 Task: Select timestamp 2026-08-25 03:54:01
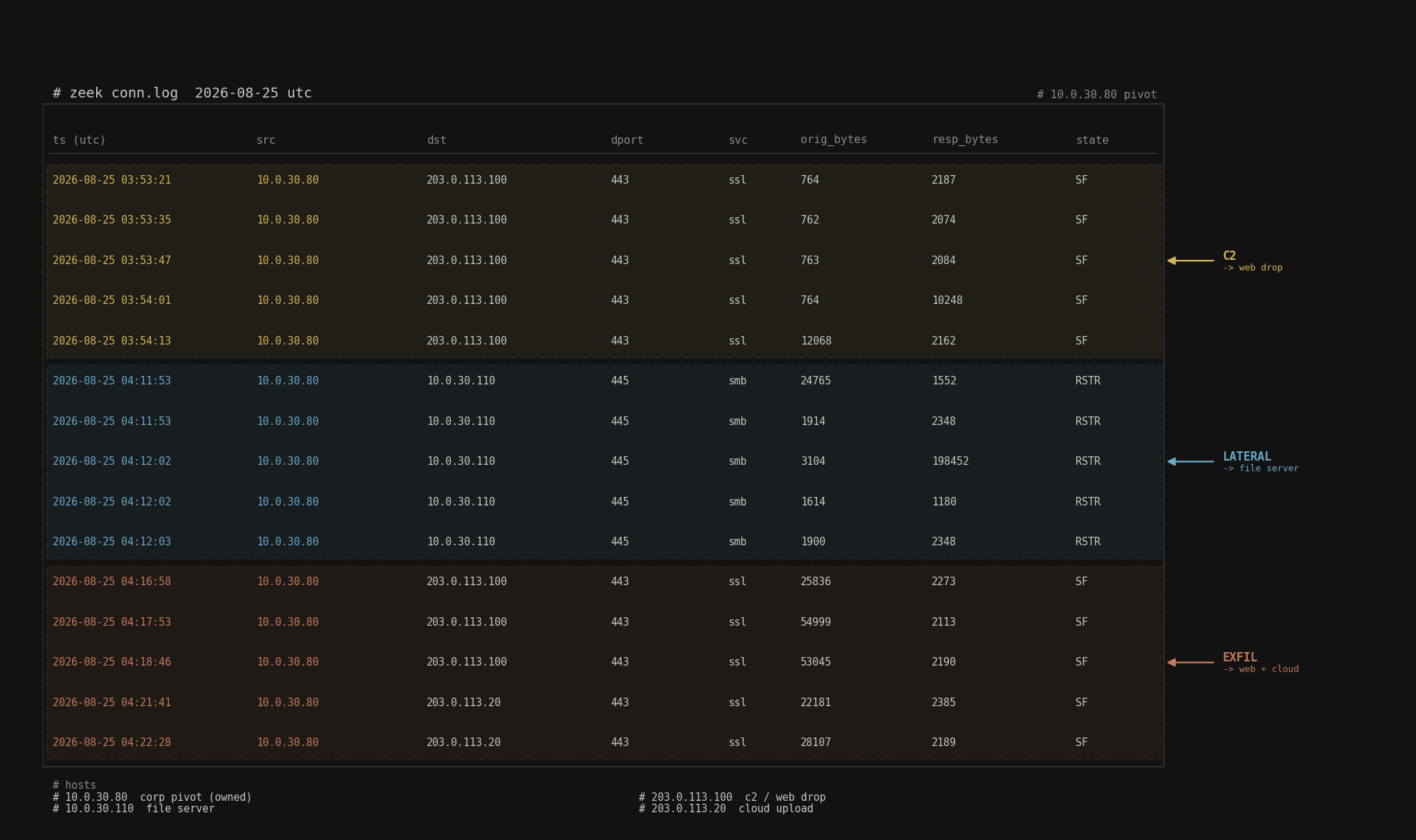point(112,300)
